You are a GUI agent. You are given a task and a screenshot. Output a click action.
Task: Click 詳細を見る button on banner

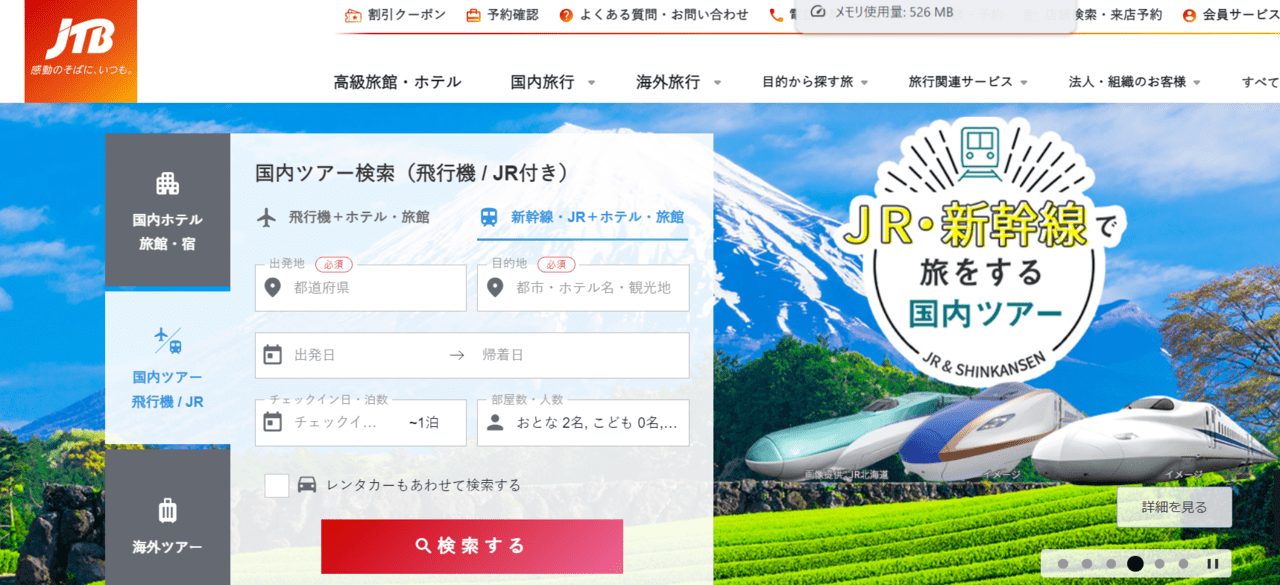point(1174,507)
